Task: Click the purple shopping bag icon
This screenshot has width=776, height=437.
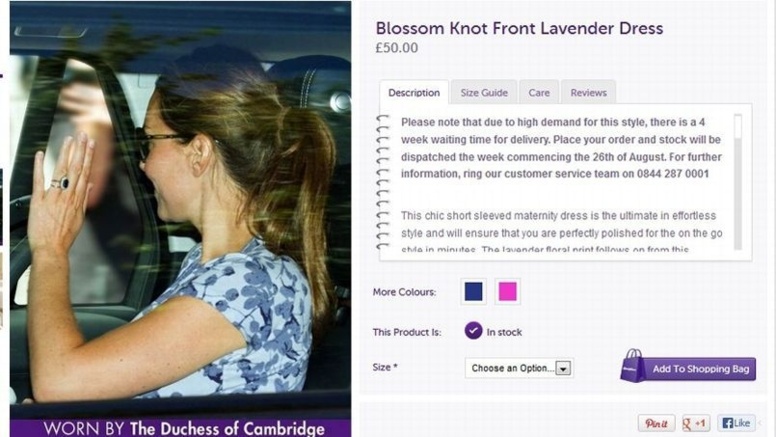Action: [632, 366]
